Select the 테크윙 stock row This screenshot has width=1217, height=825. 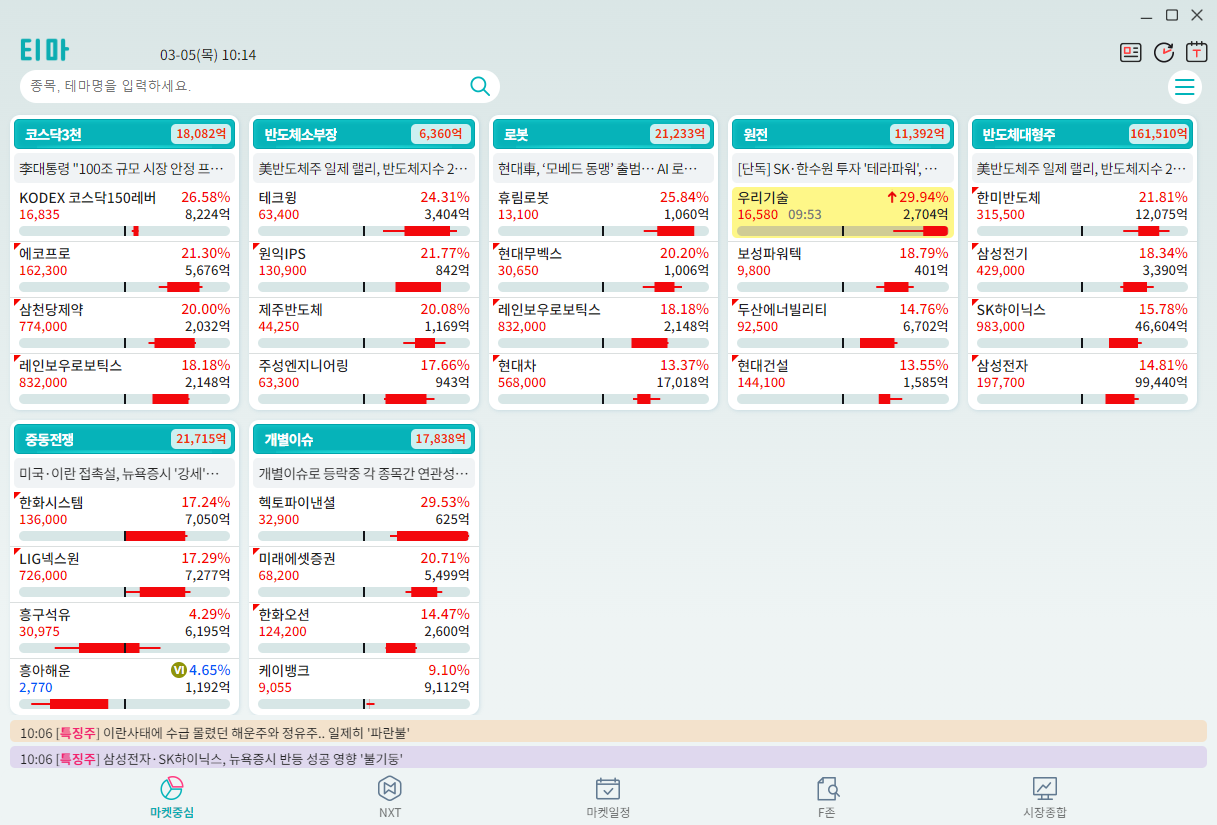(x=364, y=213)
